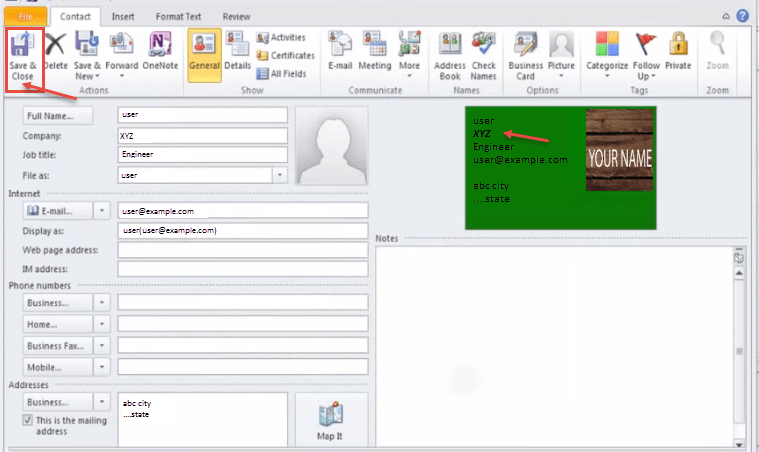Open the Certificates view
Viewport: 759px width, 452px height.
pyautogui.click(x=286, y=55)
